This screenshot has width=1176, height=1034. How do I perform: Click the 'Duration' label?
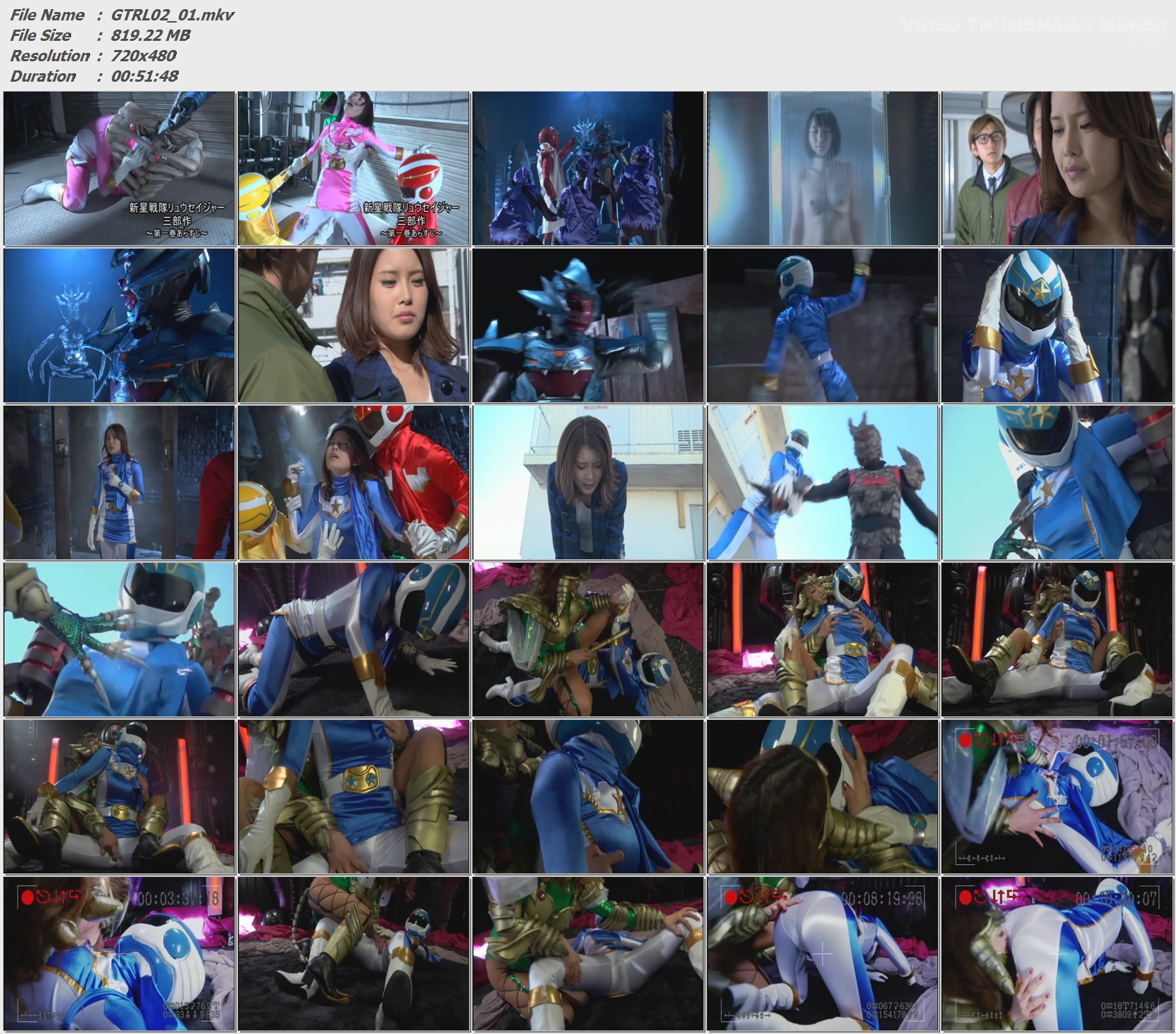point(43,76)
